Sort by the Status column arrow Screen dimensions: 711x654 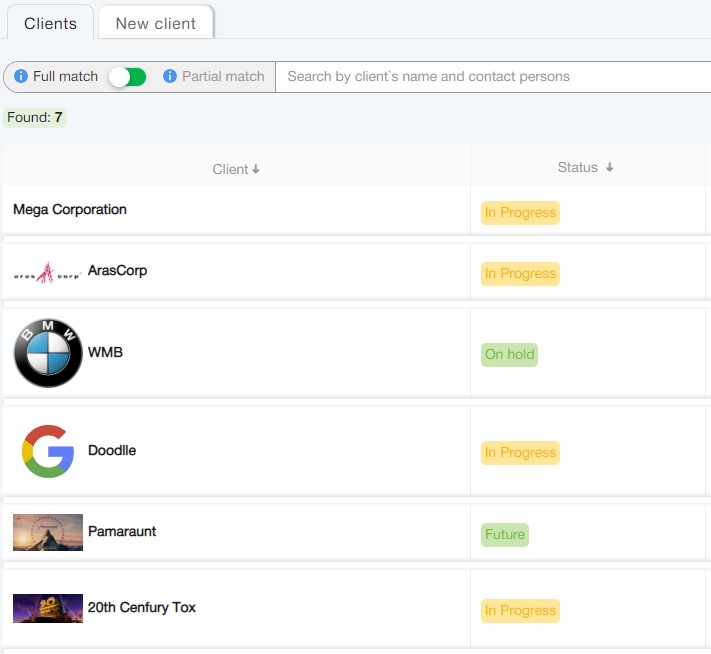tap(610, 168)
